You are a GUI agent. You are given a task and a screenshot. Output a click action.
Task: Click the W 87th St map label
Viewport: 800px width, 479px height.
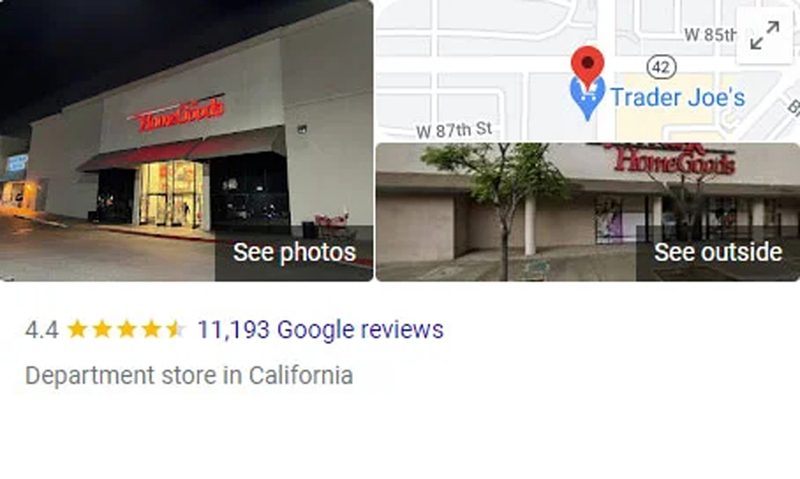point(454,131)
